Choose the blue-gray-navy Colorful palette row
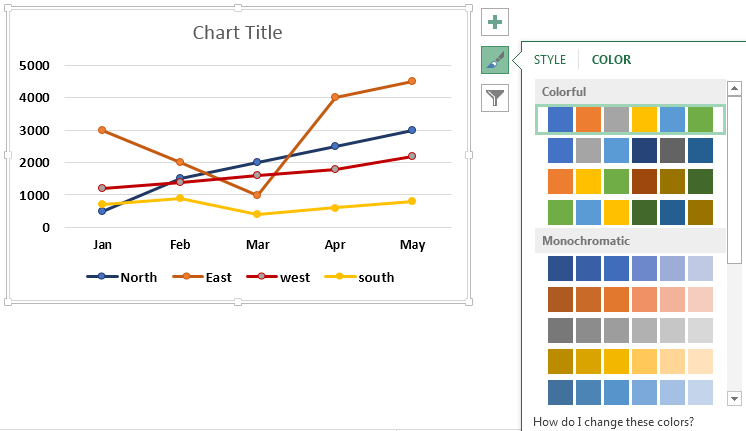Screen dimensions: 746x431 click(x=630, y=150)
